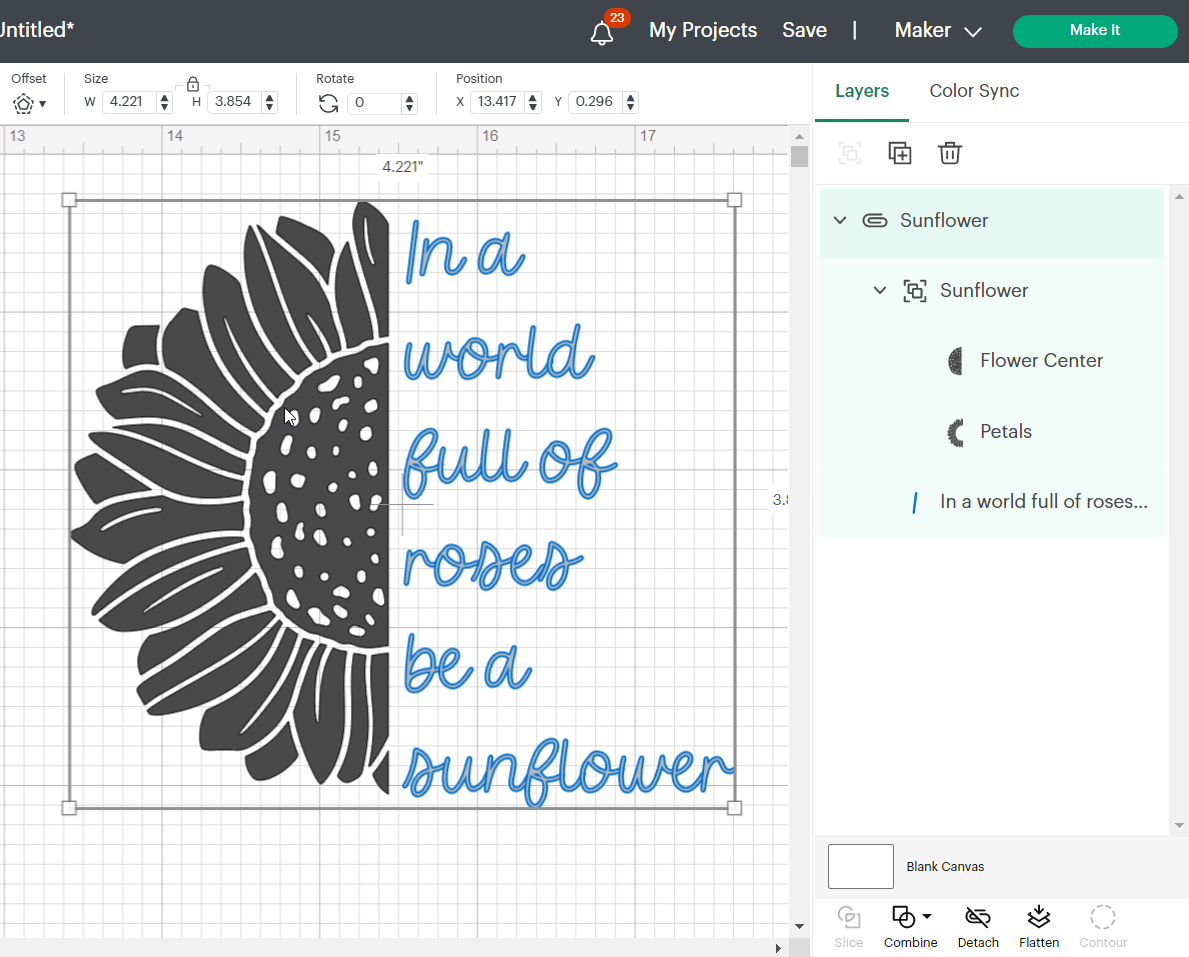The image size is (1189, 957).
Task: Click the Delete trash icon
Action: coord(949,153)
